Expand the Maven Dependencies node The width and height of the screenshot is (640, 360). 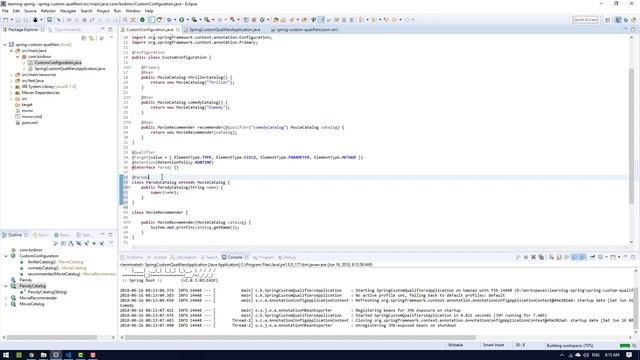pos(11,93)
